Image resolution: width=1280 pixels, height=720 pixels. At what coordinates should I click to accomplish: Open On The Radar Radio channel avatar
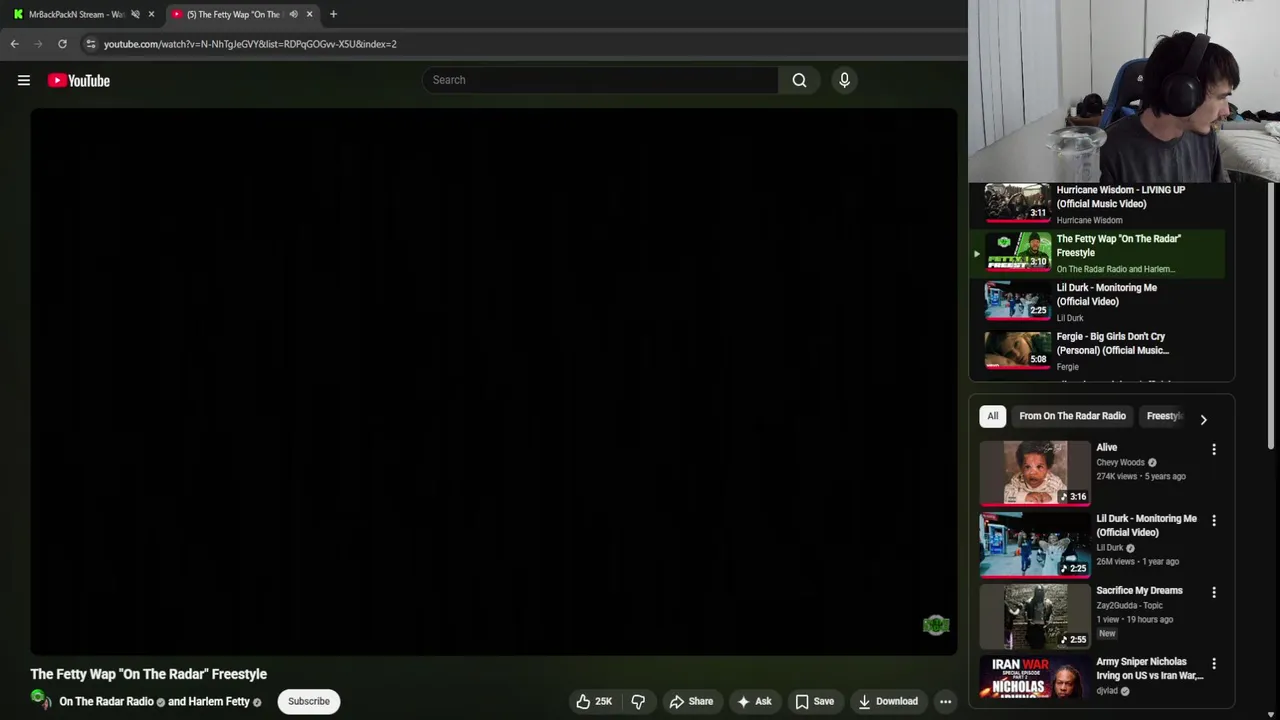41,700
